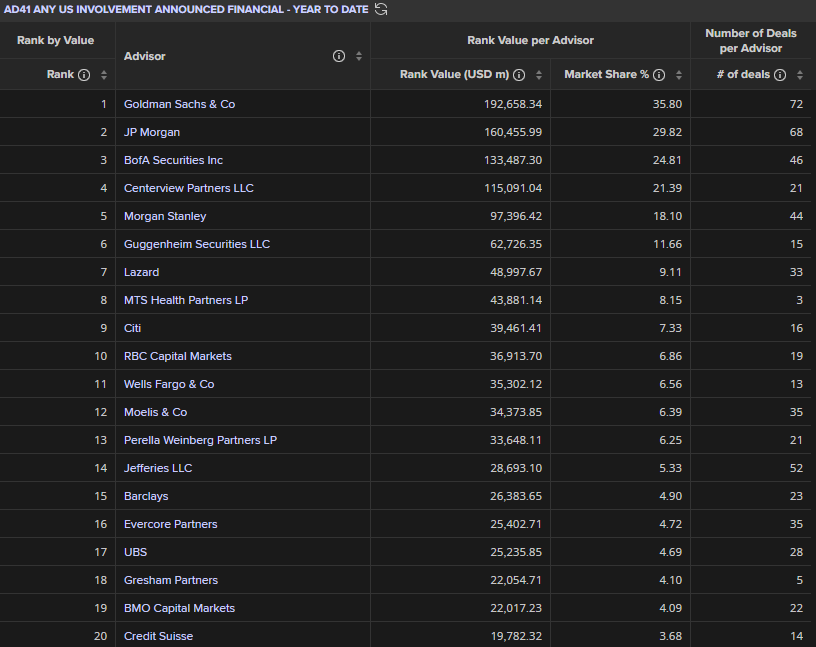This screenshot has width=816, height=647.
Task: Sort by Rank Value using sort arrows
Action: click(539, 75)
